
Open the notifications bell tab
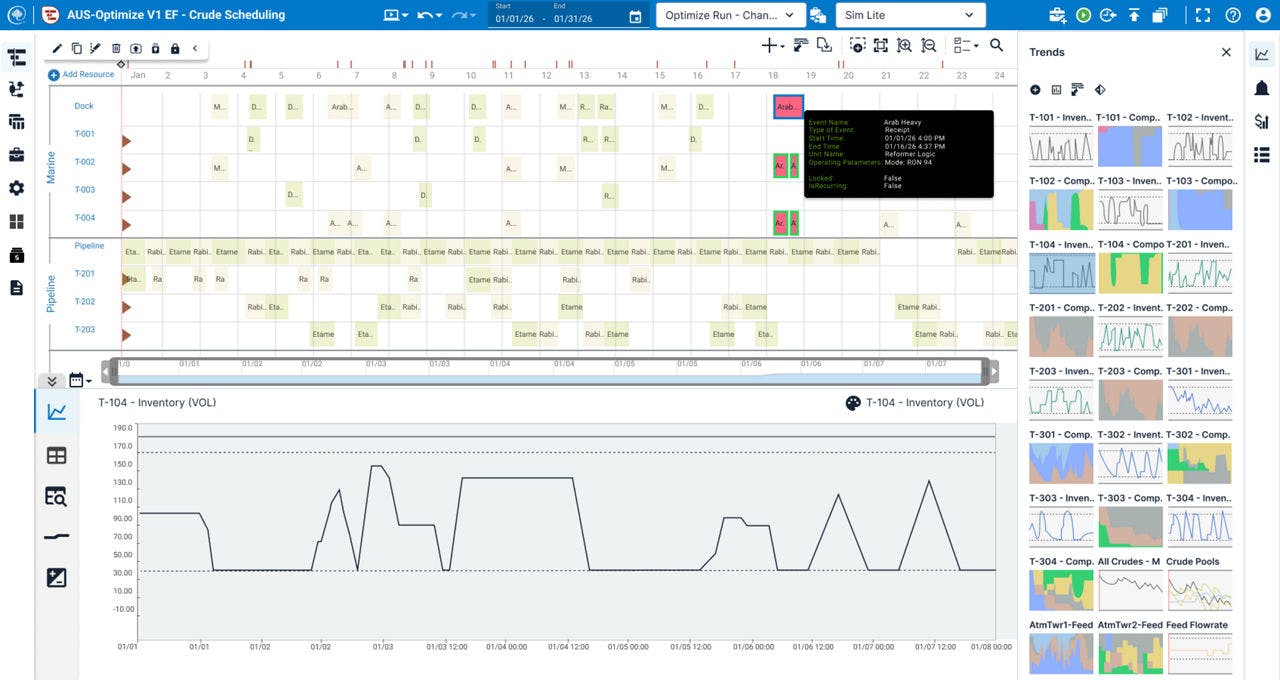coord(1261,88)
